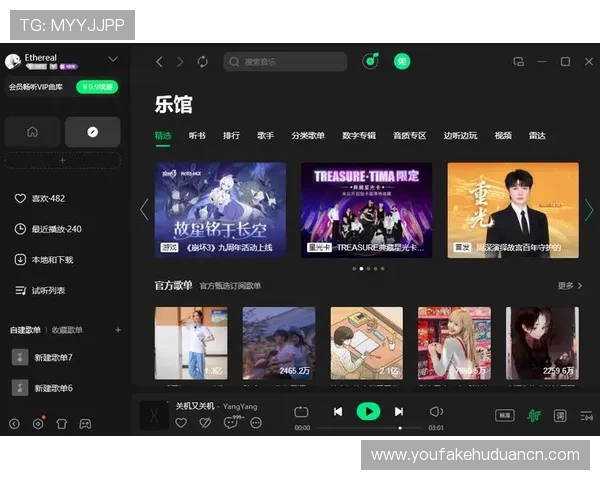Select the 听书 tab
This screenshot has width=600, height=480.
197,136
